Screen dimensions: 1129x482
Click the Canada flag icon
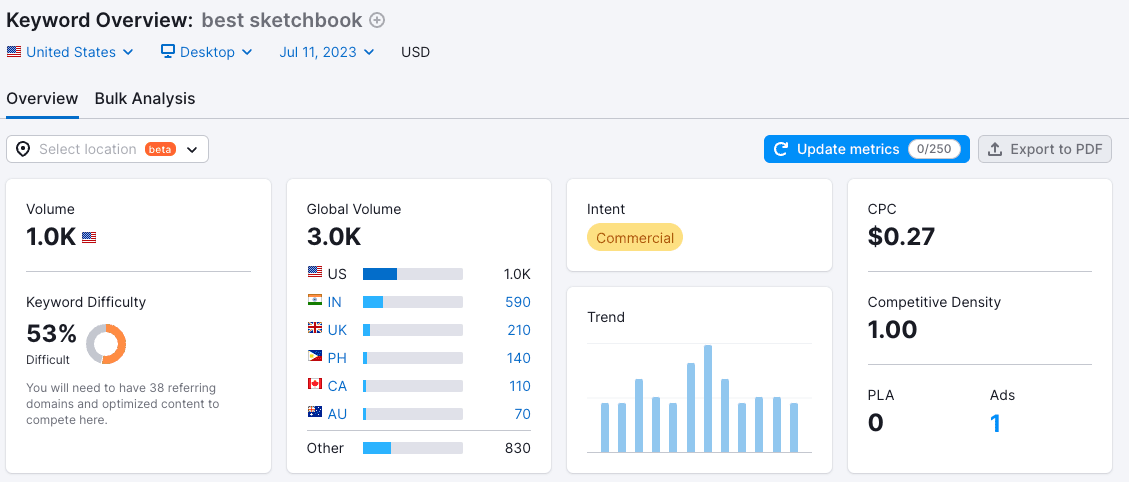click(315, 386)
